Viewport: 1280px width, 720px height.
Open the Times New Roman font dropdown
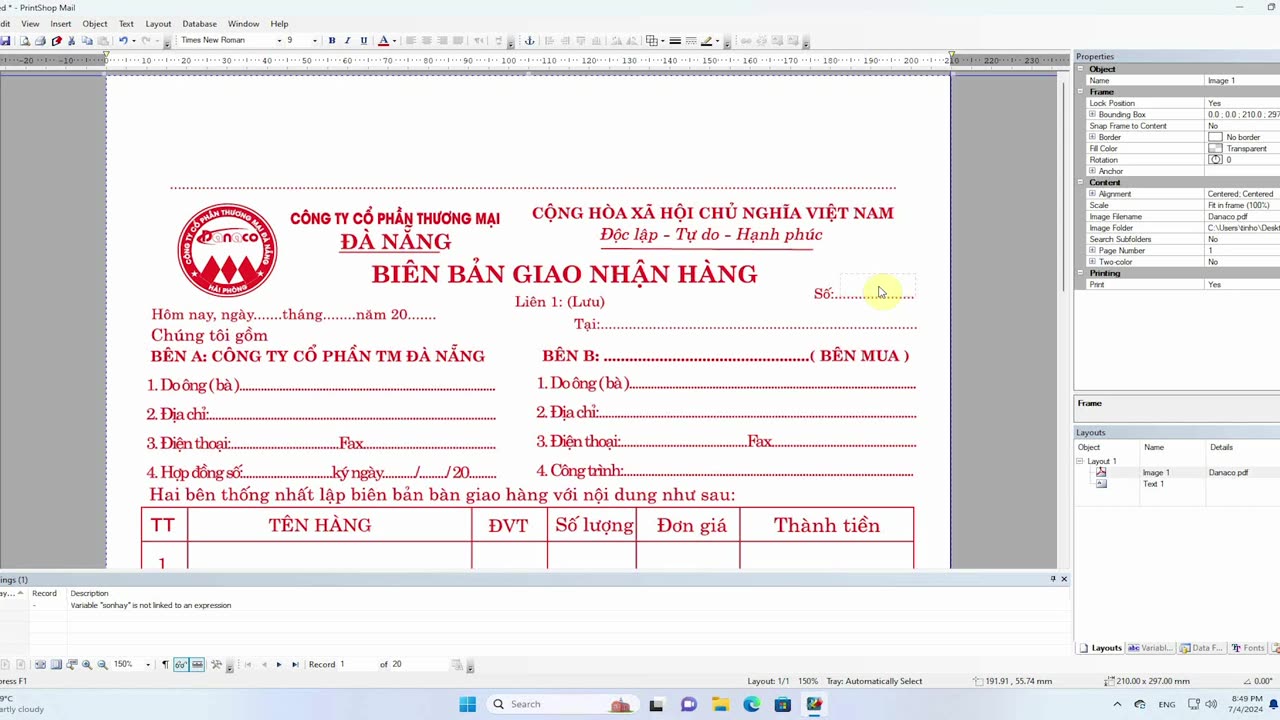pyautogui.click(x=279, y=41)
